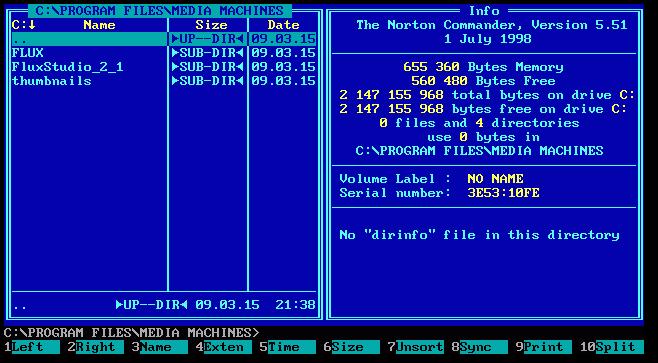Click the 2 Right function key button

[x=96, y=347]
